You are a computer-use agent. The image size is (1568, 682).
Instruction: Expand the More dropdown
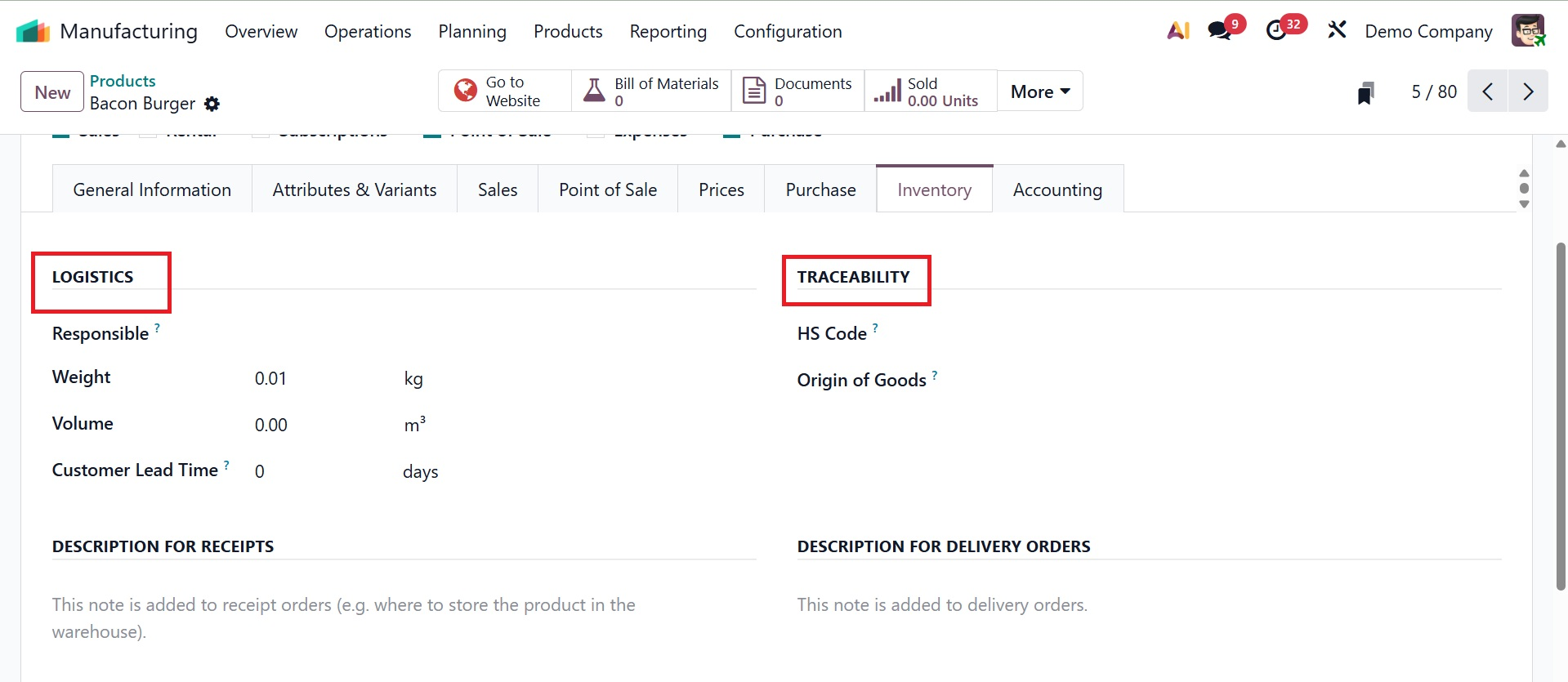click(1039, 91)
